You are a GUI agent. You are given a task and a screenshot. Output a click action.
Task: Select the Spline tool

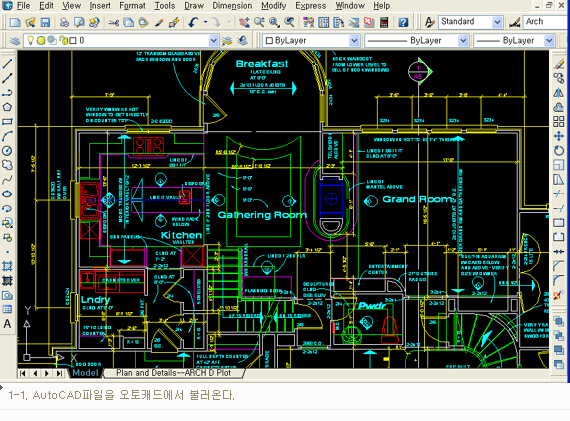7,180
